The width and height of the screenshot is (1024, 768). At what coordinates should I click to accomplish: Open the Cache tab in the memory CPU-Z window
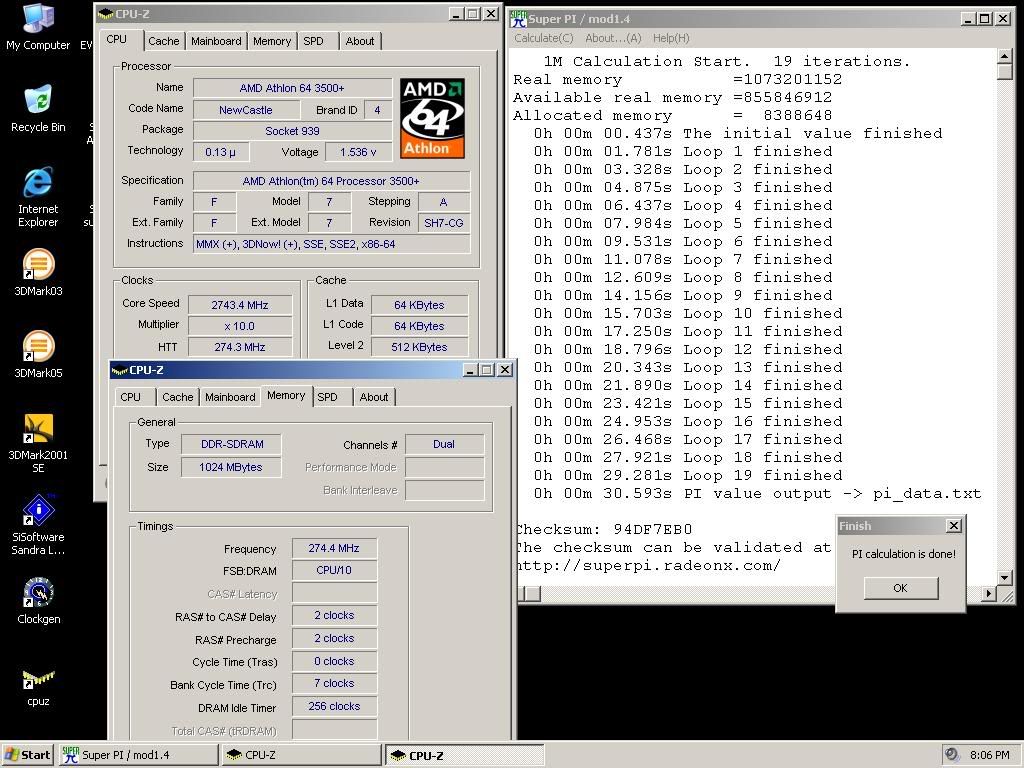coord(178,397)
